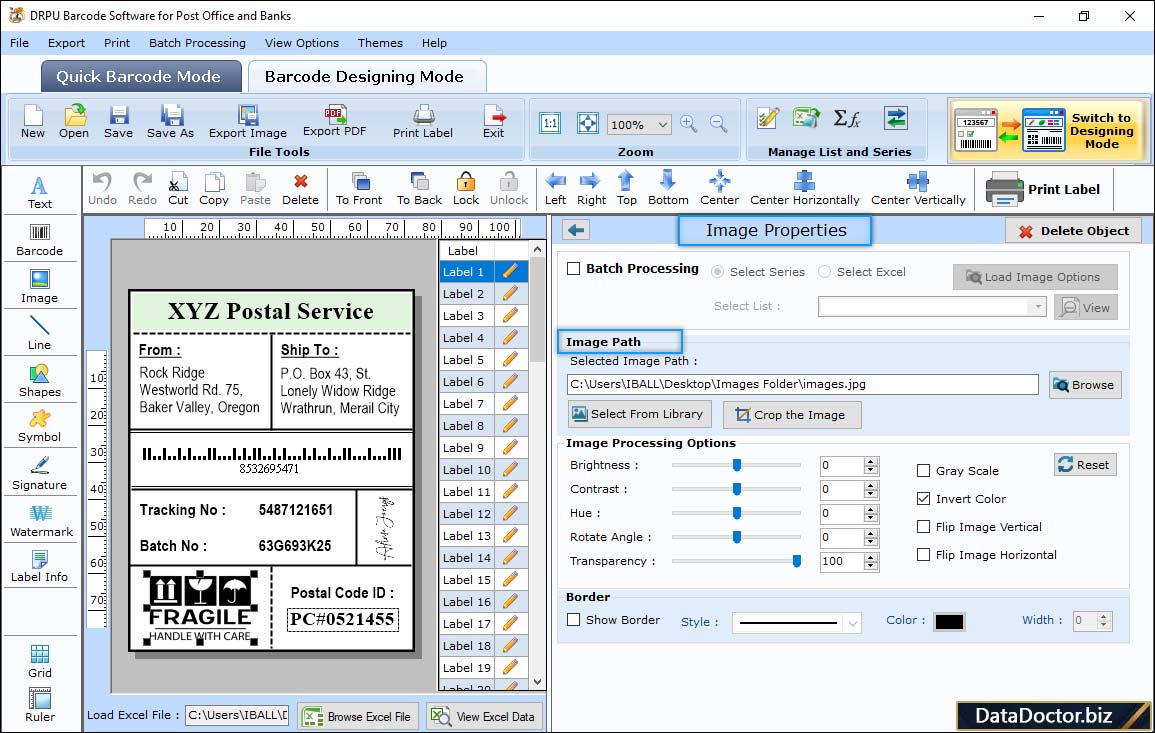Click Select From Library button
Image resolution: width=1155 pixels, height=733 pixels.
pyautogui.click(x=639, y=414)
